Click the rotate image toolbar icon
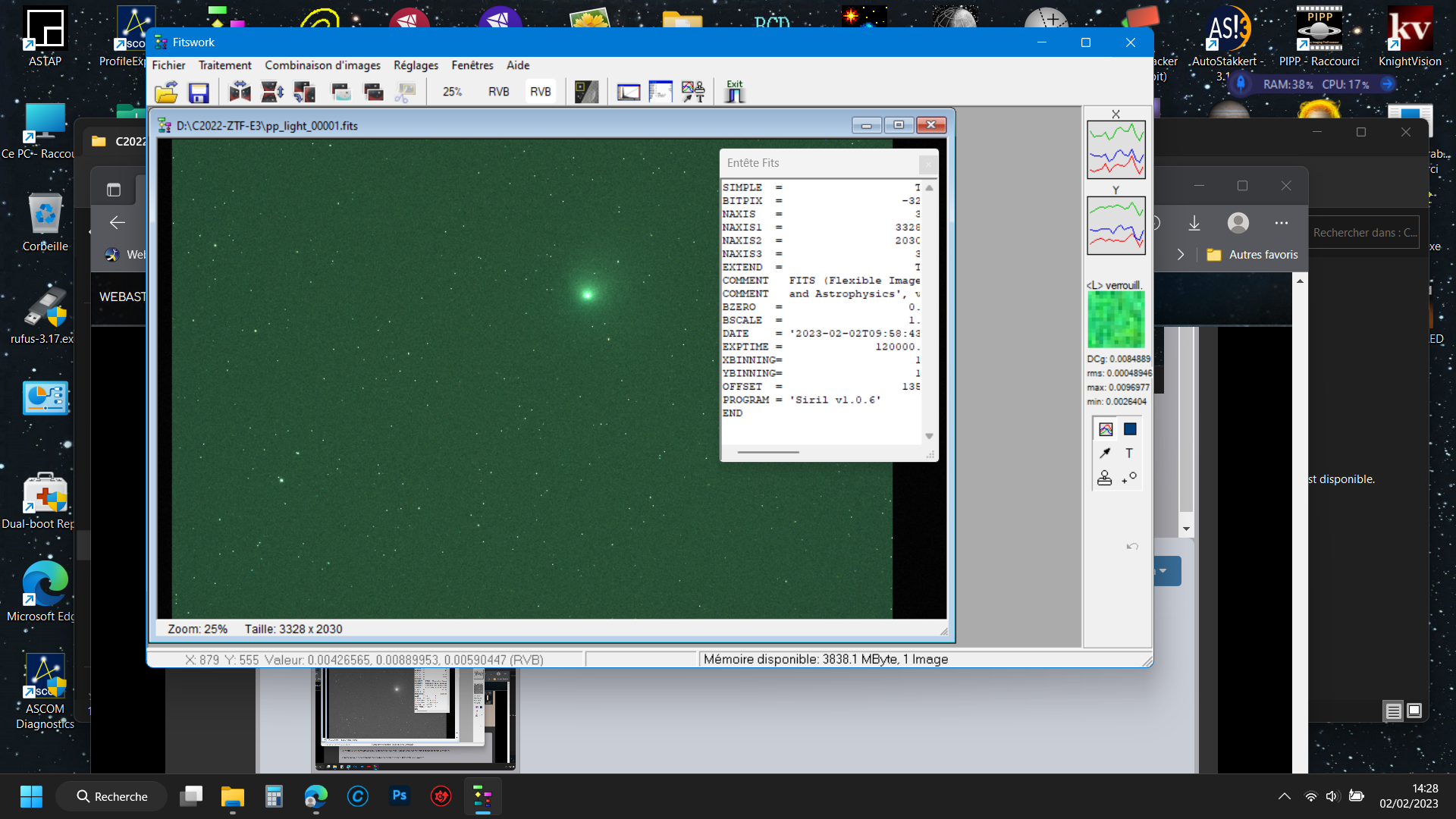Viewport: 1456px width, 819px height. (305, 93)
